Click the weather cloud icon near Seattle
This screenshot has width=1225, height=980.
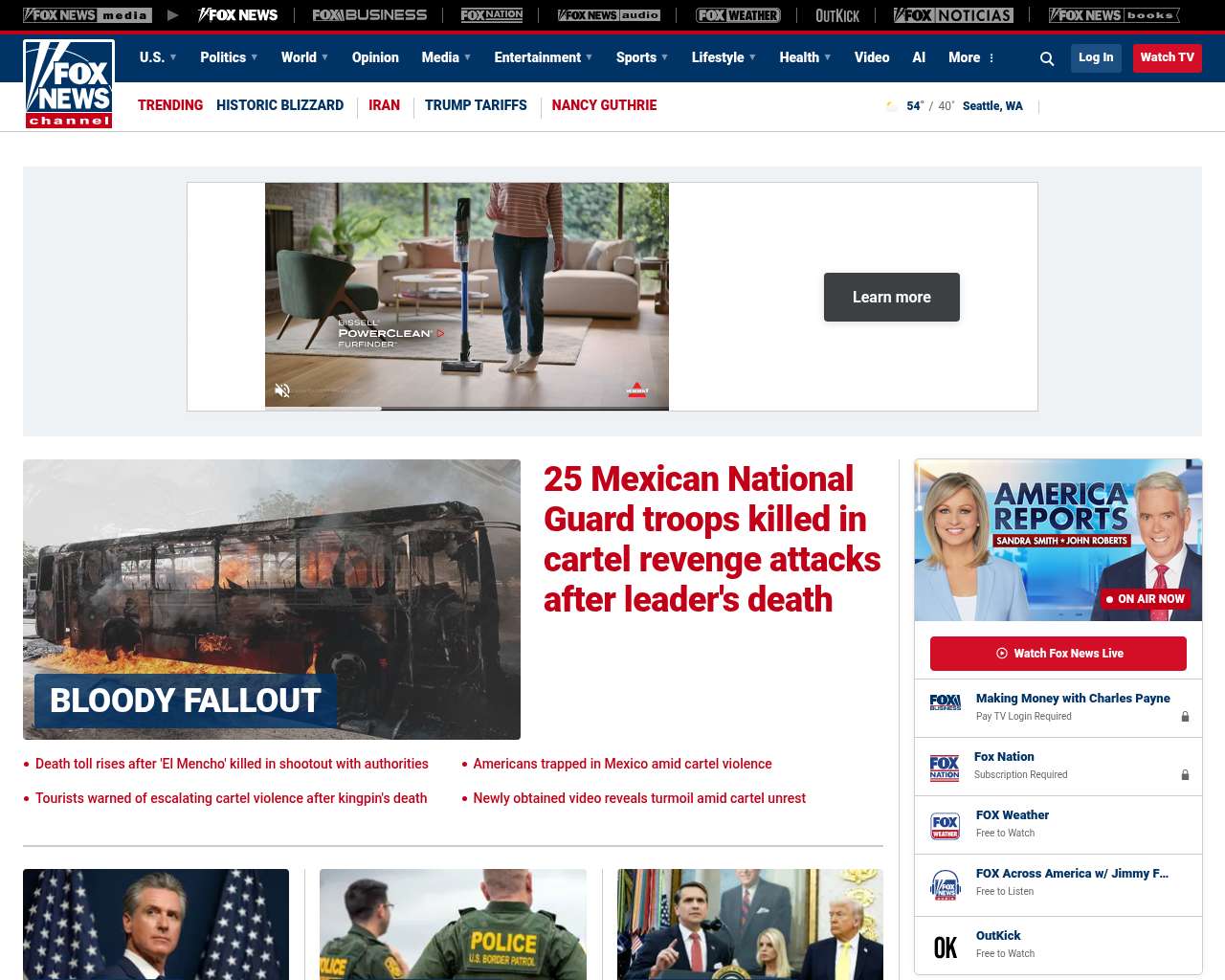pos(892,106)
